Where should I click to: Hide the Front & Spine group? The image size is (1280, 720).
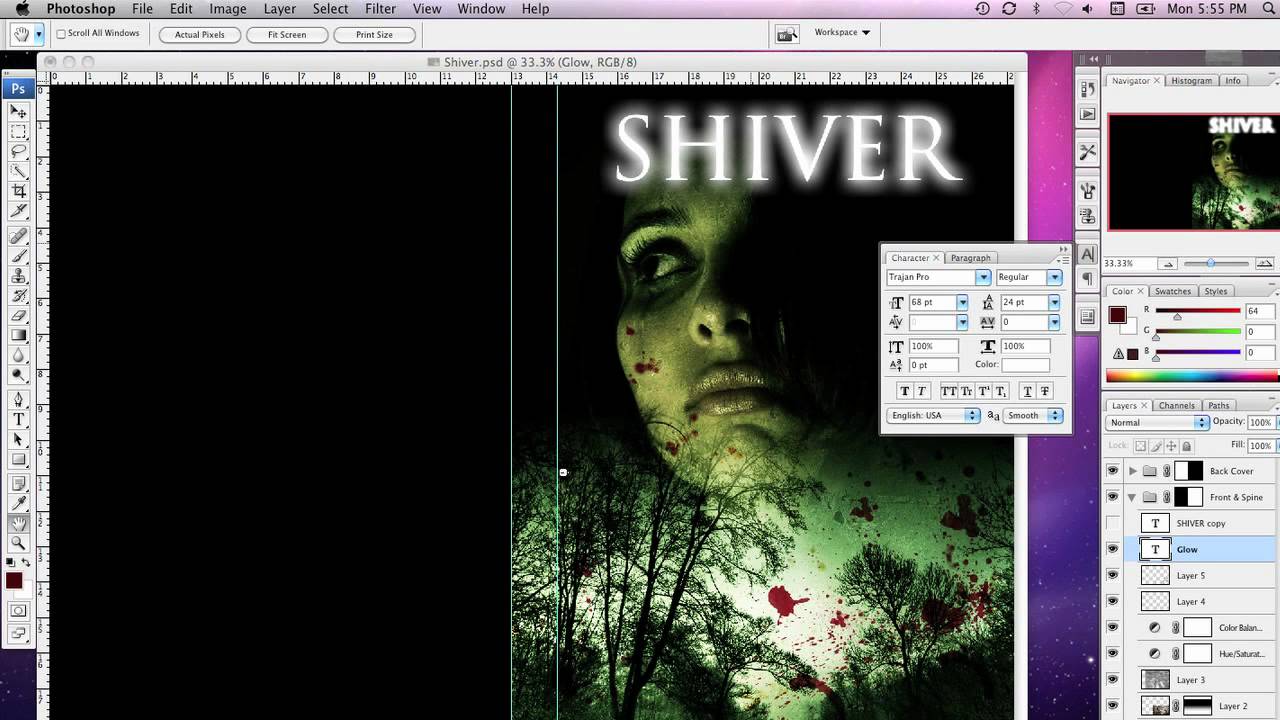point(1112,497)
